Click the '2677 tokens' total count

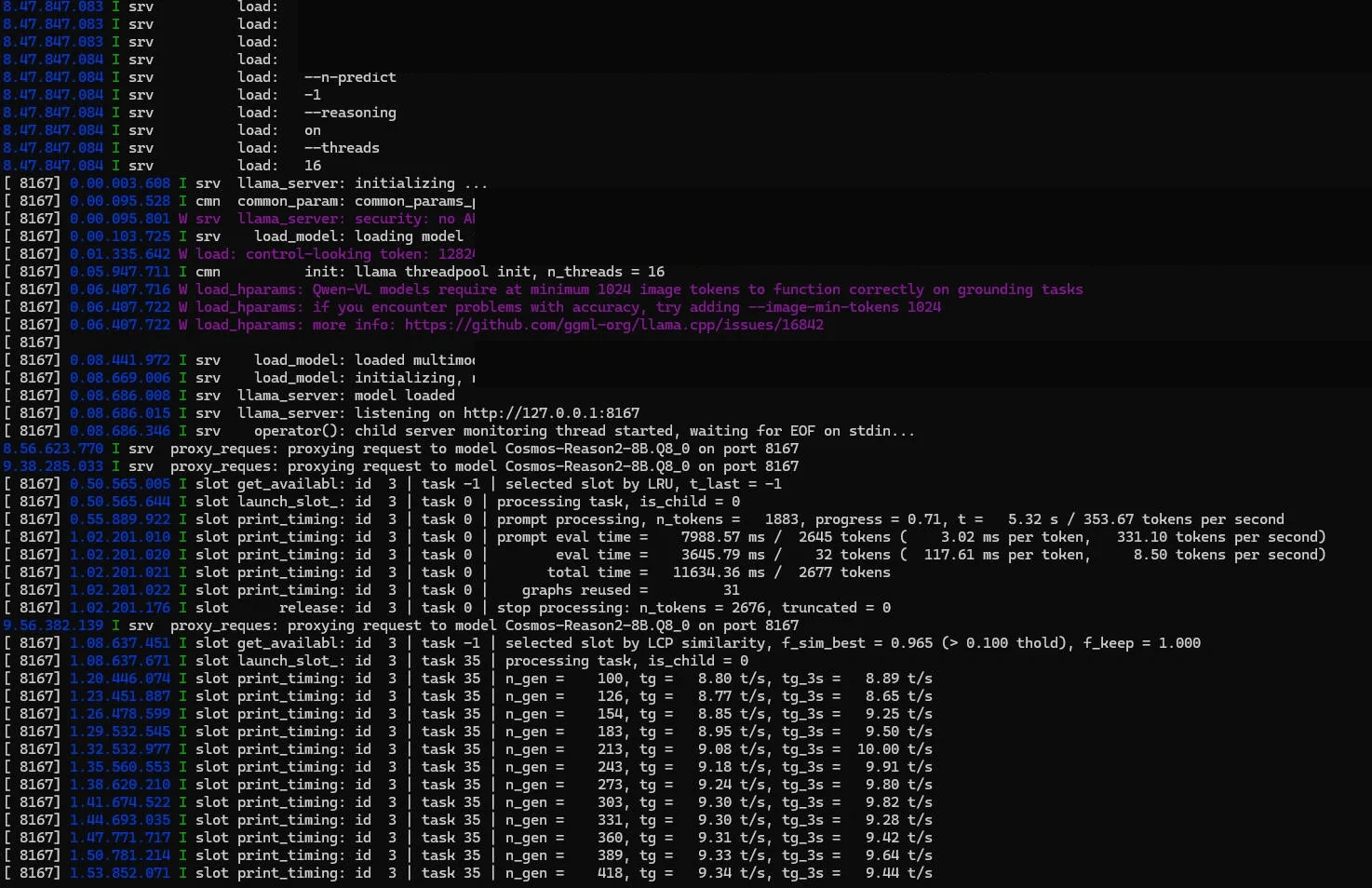(844, 572)
